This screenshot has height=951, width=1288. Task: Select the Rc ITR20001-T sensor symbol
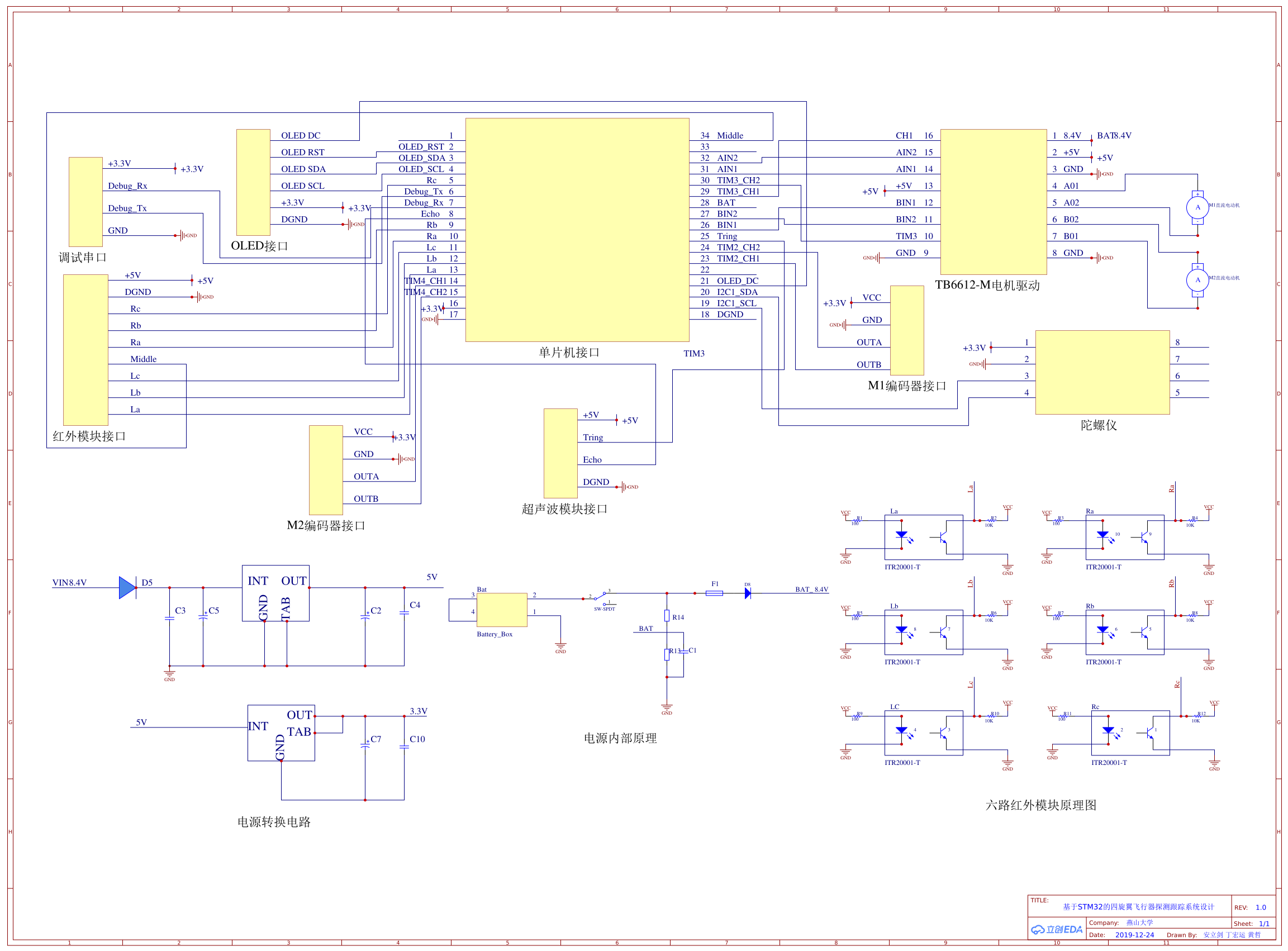(1130, 733)
